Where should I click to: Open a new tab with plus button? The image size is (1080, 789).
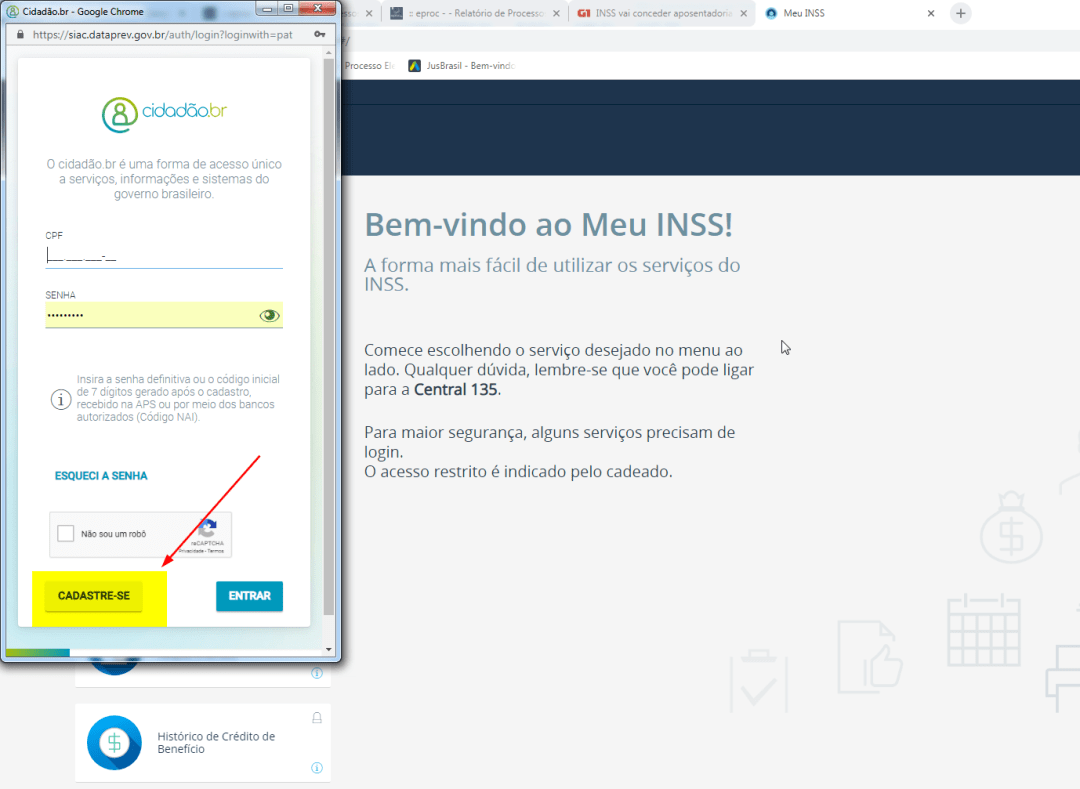tap(960, 13)
